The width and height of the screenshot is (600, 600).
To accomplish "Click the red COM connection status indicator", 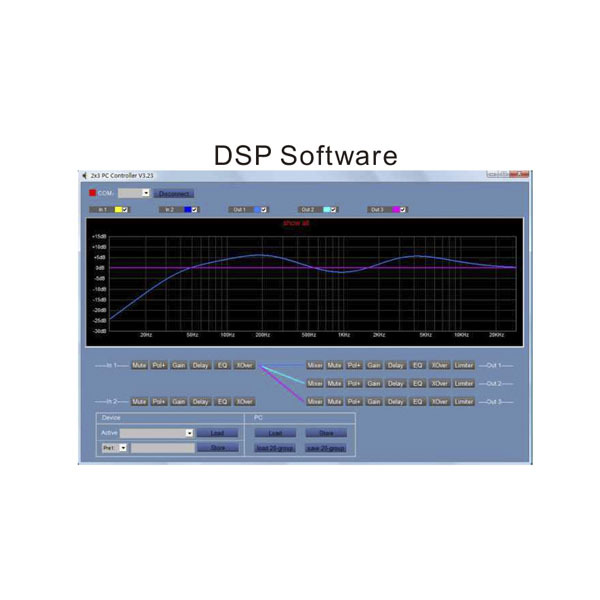I will [93, 192].
